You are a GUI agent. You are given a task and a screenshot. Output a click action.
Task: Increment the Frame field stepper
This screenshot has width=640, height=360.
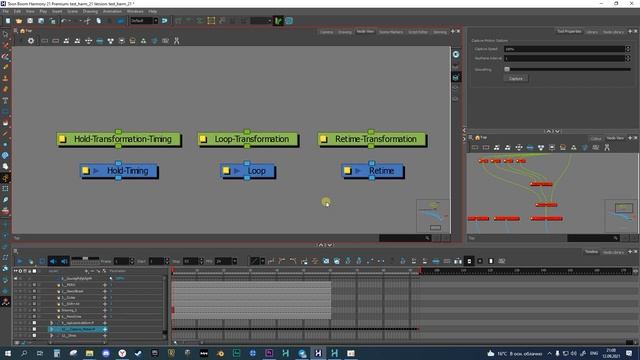(x=131, y=259)
